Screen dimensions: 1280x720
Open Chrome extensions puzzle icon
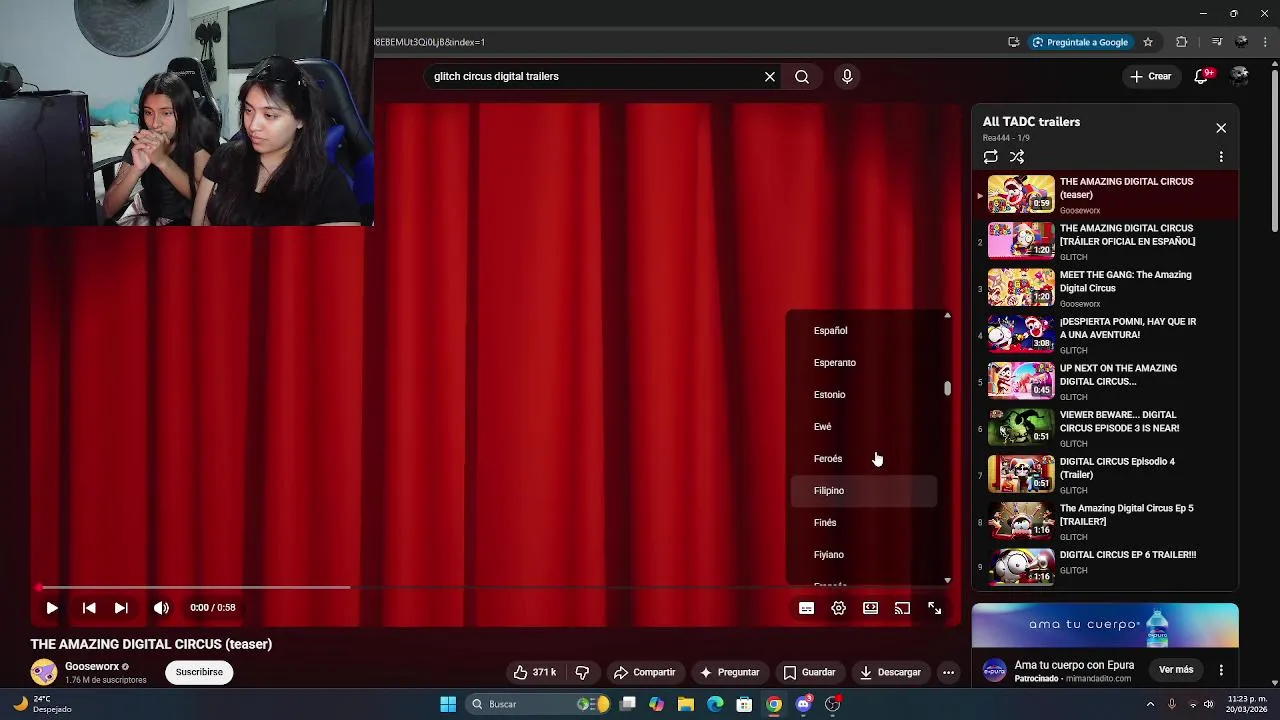point(1182,42)
